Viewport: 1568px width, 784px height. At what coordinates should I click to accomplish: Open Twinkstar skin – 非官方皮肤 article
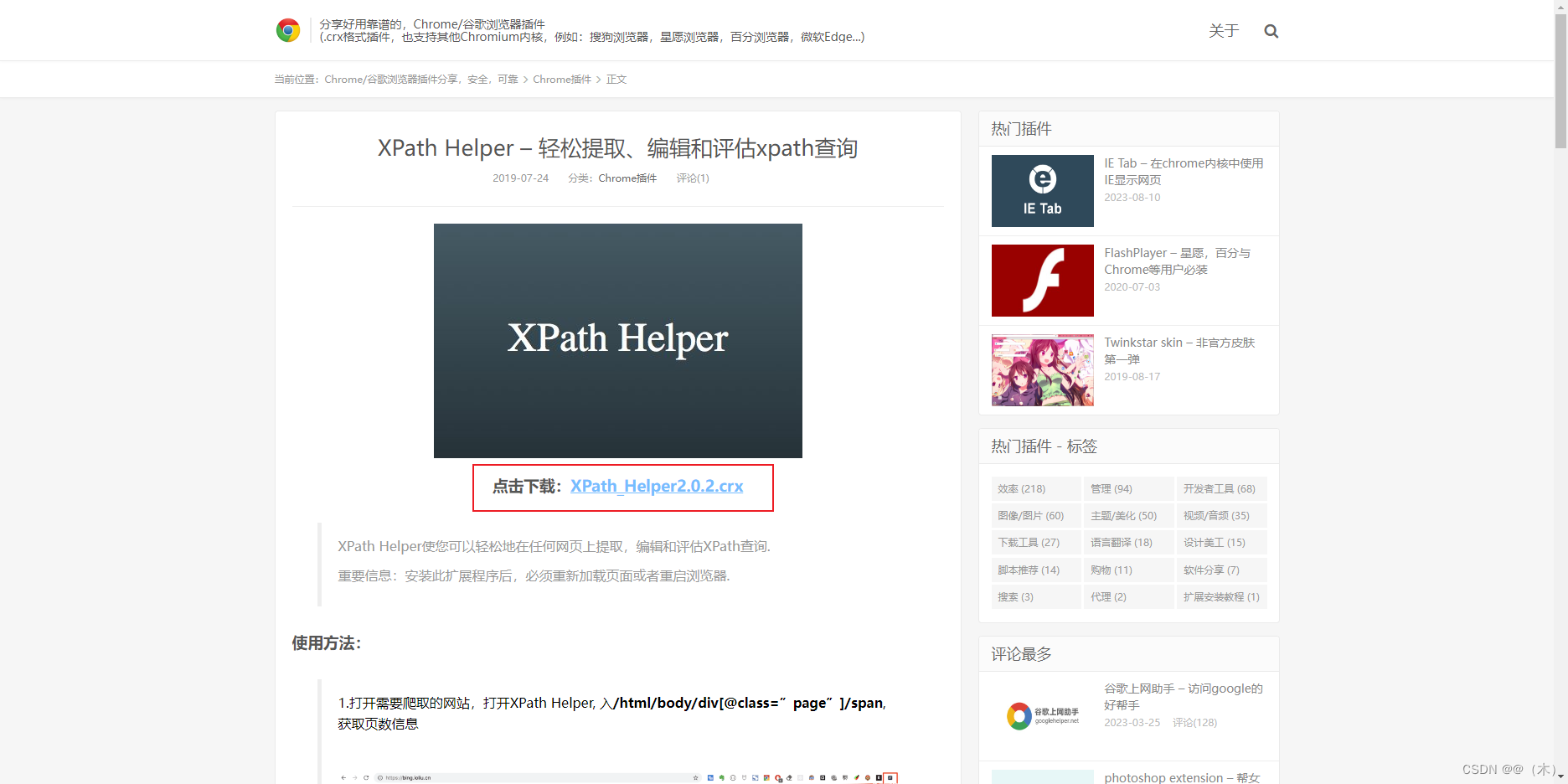[1179, 351]
